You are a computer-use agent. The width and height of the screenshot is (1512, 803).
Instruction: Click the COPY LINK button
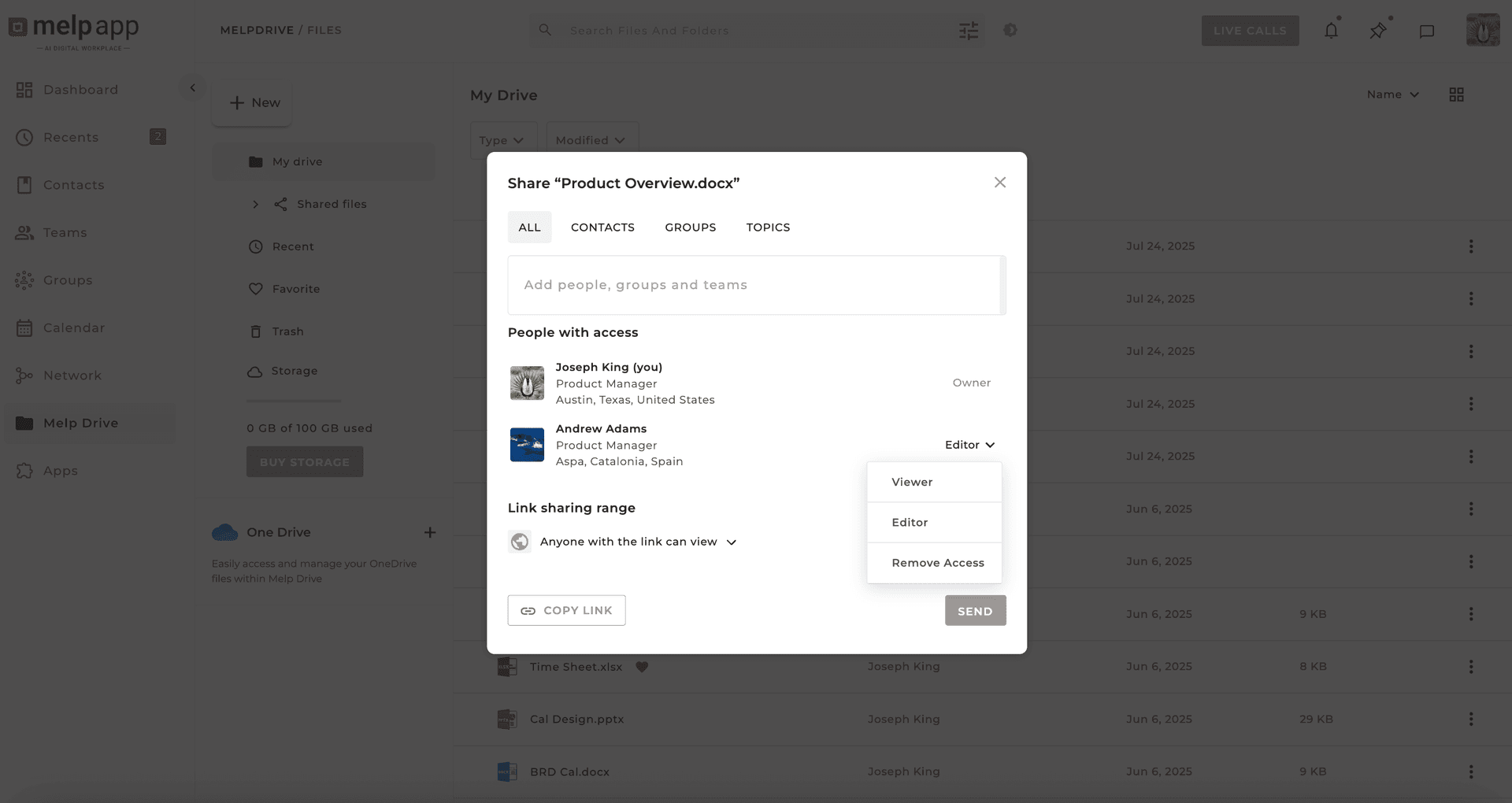pyautogui.click(x=566, y=610)
